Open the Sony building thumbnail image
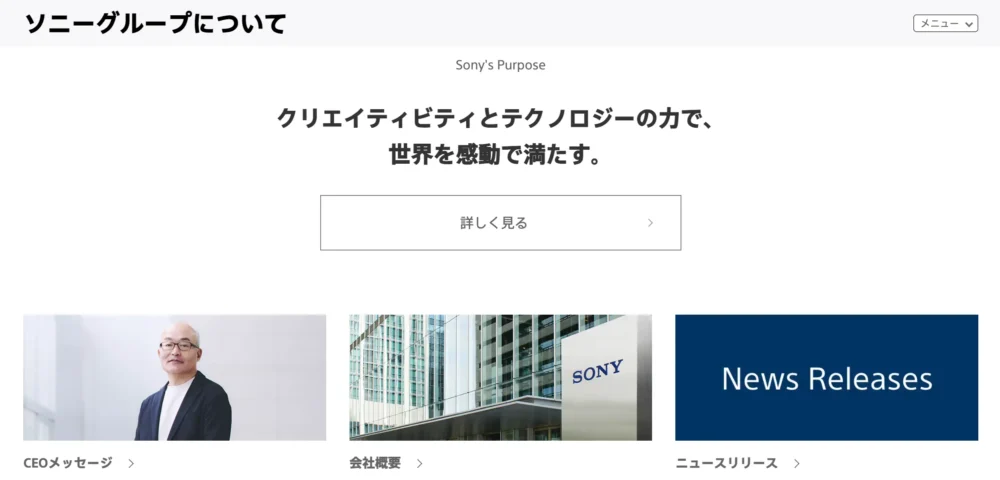This screenshot has width=1000, height=480. coord(500,377)
